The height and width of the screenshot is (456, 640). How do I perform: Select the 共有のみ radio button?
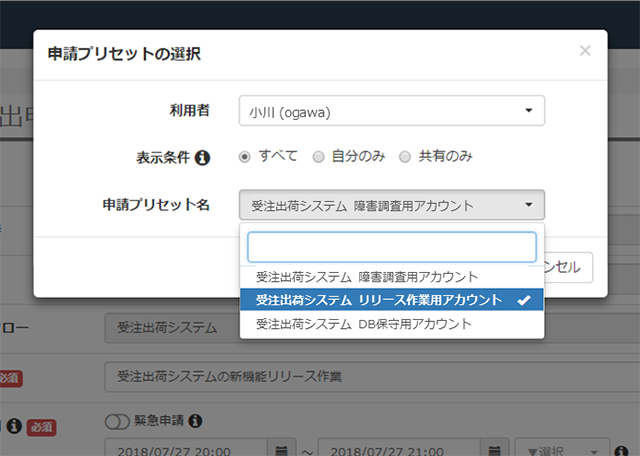point(404,157)
